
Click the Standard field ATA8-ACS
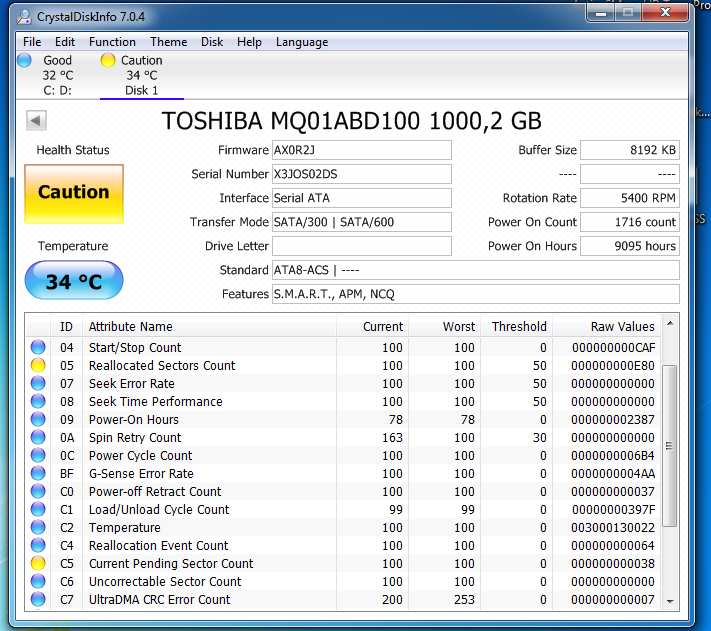click(x=476, y=270)
